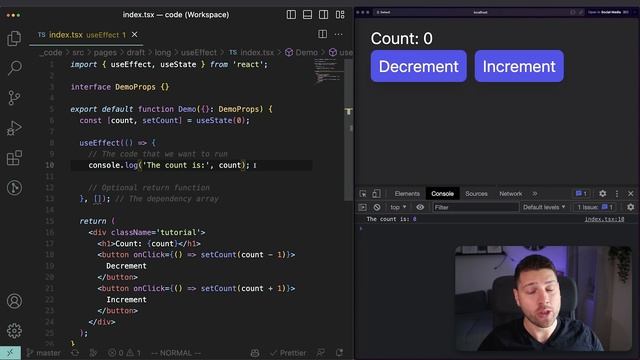Close the DevTools panel
Image resolution: width=640 pixels, height=360 pixels.
[631, 193]
